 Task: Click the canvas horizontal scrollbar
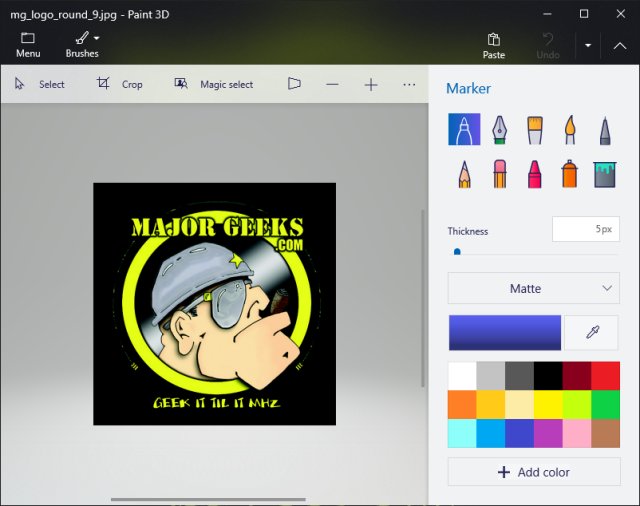pyautogui.click(x=208, y=499)
